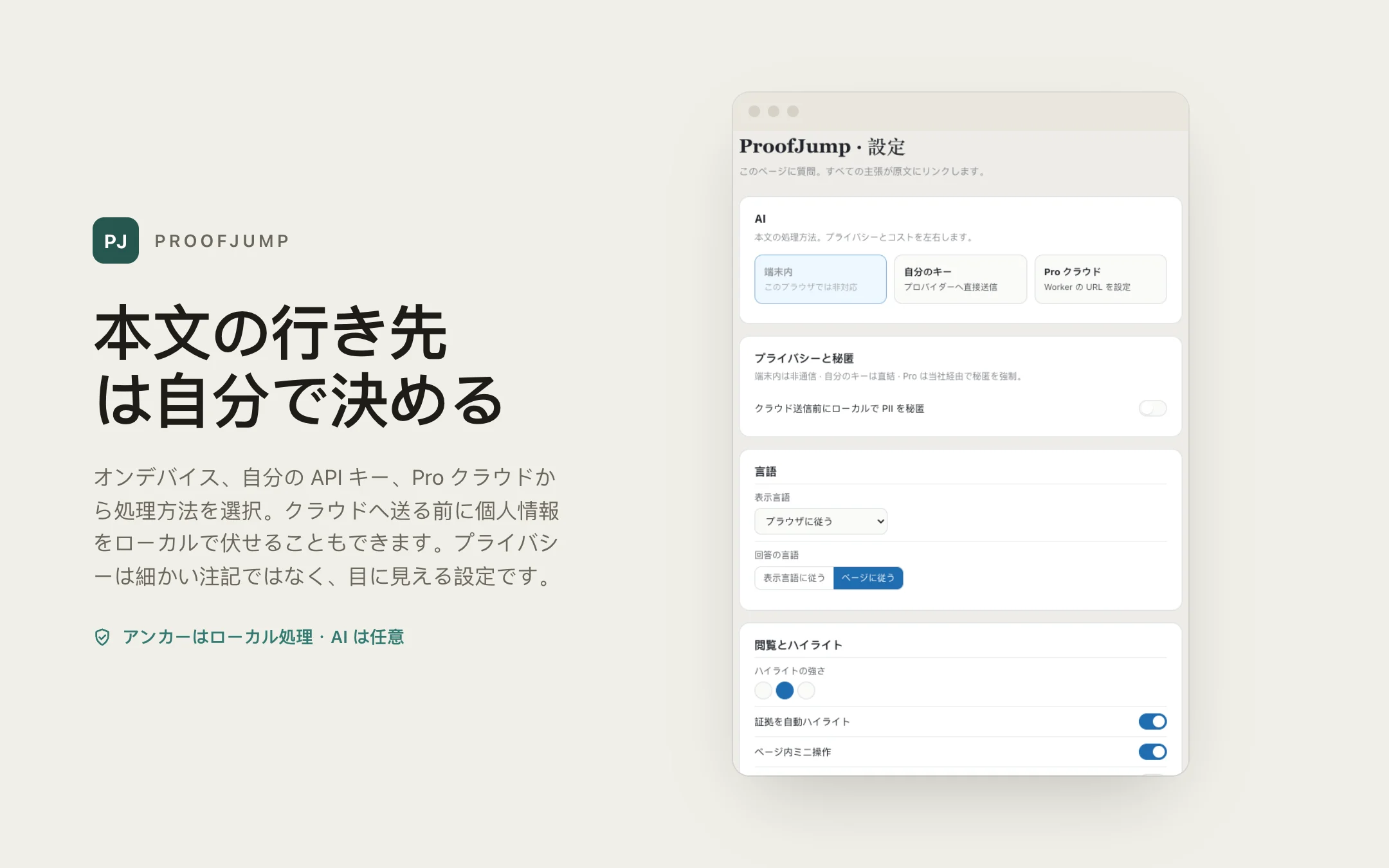Viewport: 1389px width, 868px height.
Task: Click the PROOFJUMP brand wordmark
Action: pyautogui.click(x=222, y=241)
